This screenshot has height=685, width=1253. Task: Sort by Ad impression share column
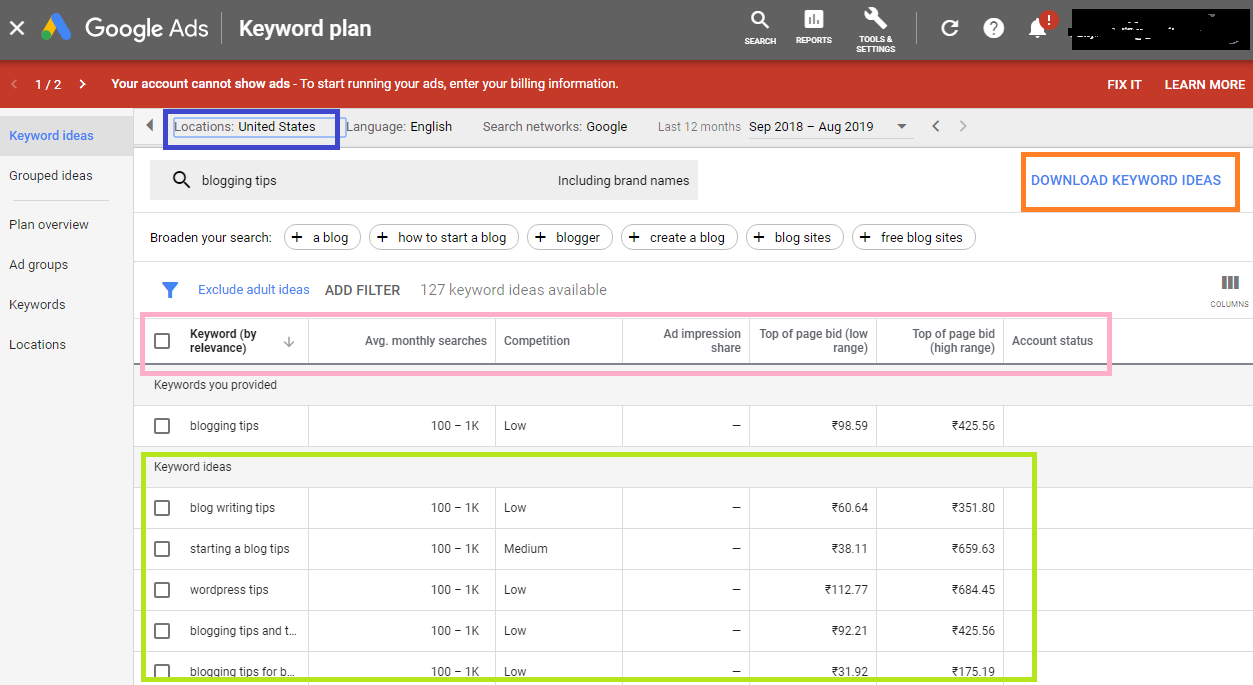(x=702, y=341)
